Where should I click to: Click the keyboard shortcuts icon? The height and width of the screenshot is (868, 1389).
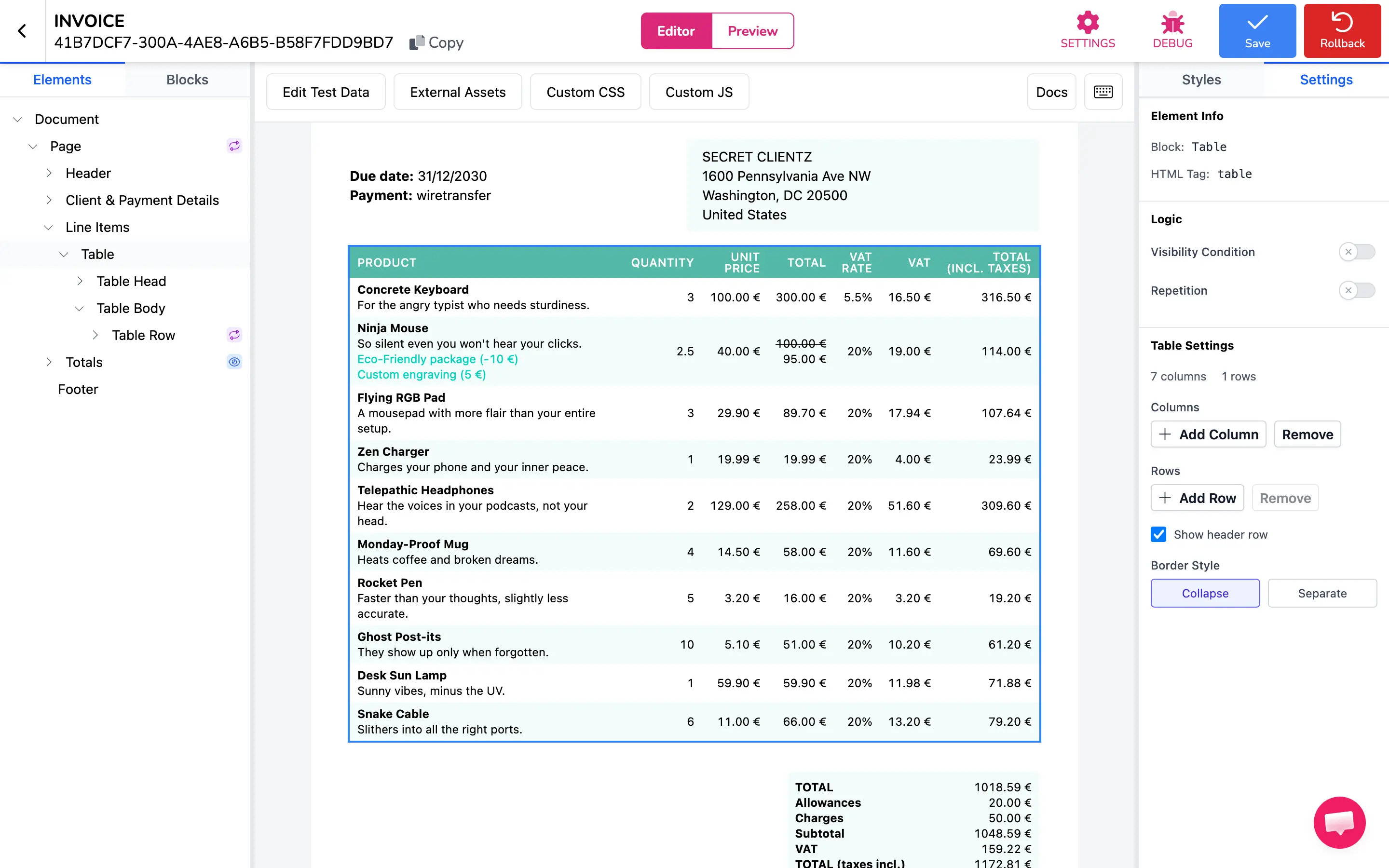[x=1103, y=92]
